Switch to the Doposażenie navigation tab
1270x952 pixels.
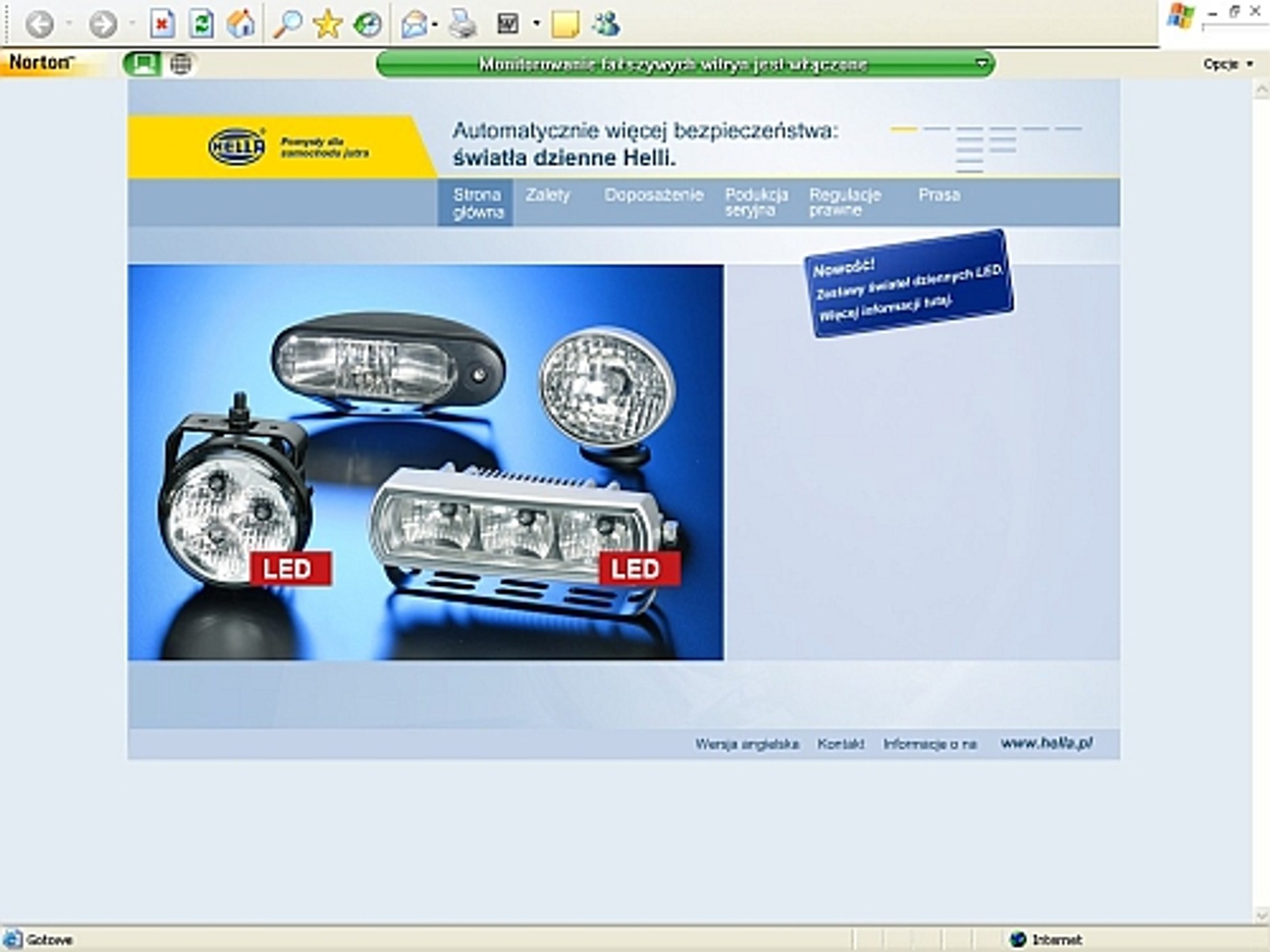(653, 196)
